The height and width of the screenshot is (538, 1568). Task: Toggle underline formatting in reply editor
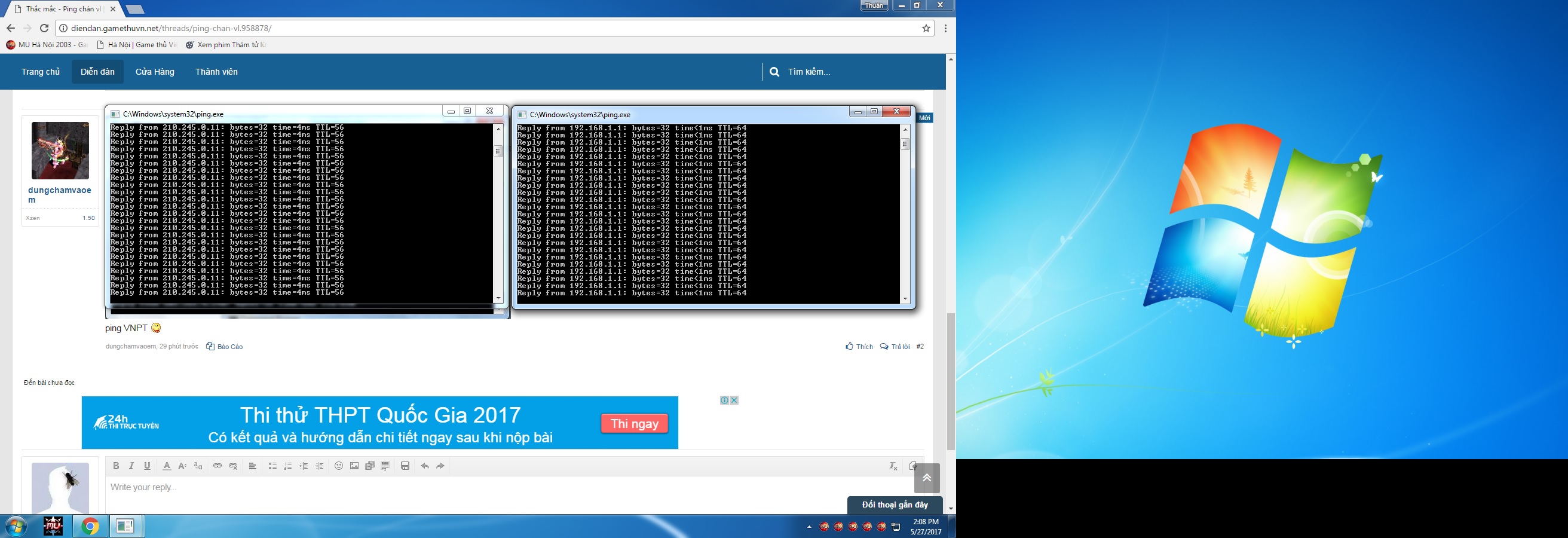(x=146, y=466)
